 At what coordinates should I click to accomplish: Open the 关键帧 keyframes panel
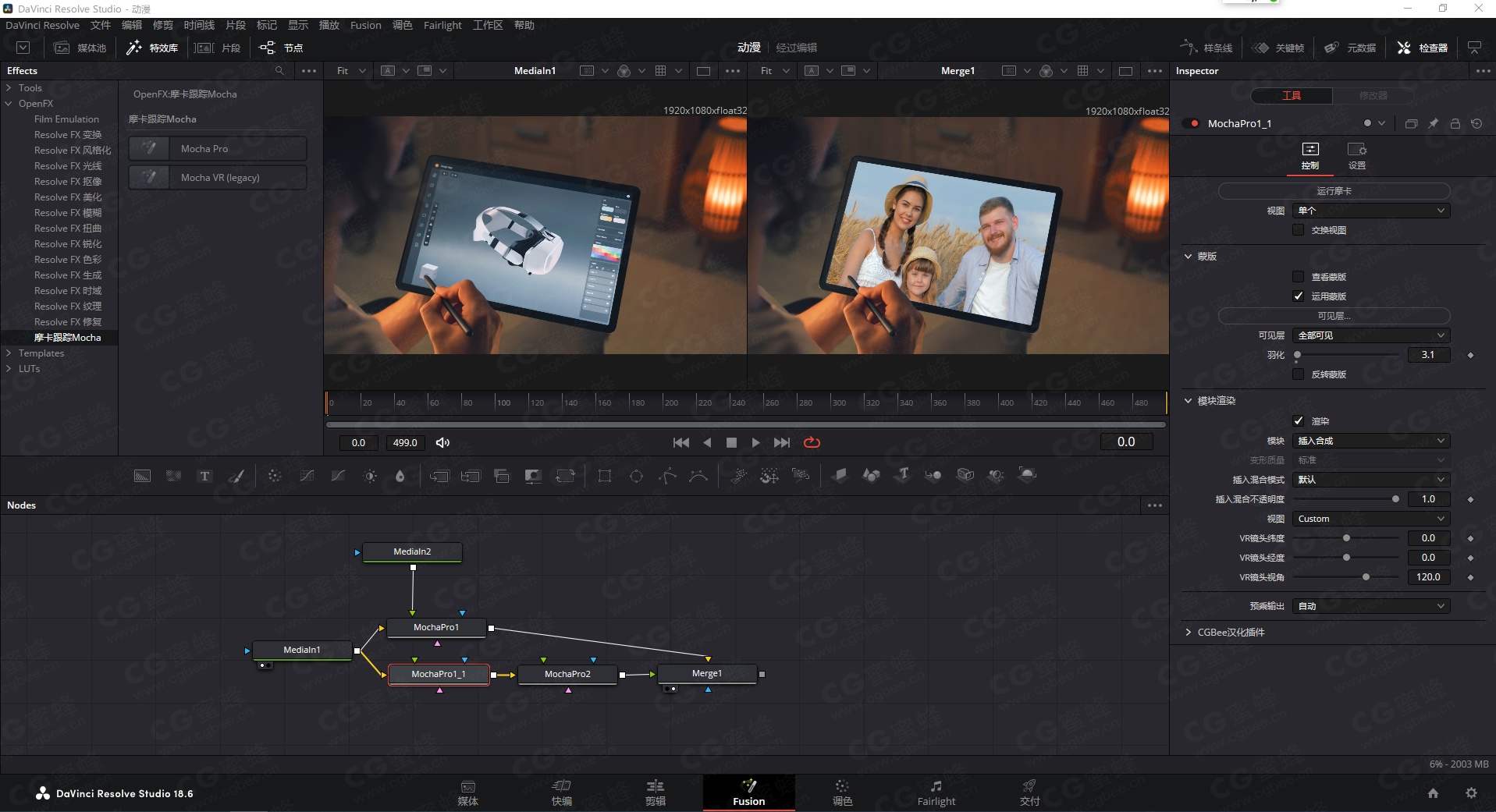1278,48
